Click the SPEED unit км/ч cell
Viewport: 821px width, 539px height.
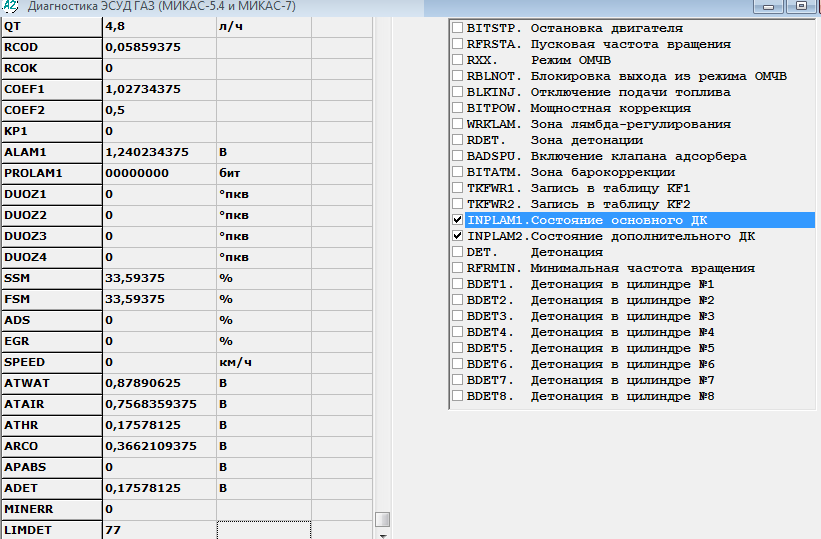264,362
